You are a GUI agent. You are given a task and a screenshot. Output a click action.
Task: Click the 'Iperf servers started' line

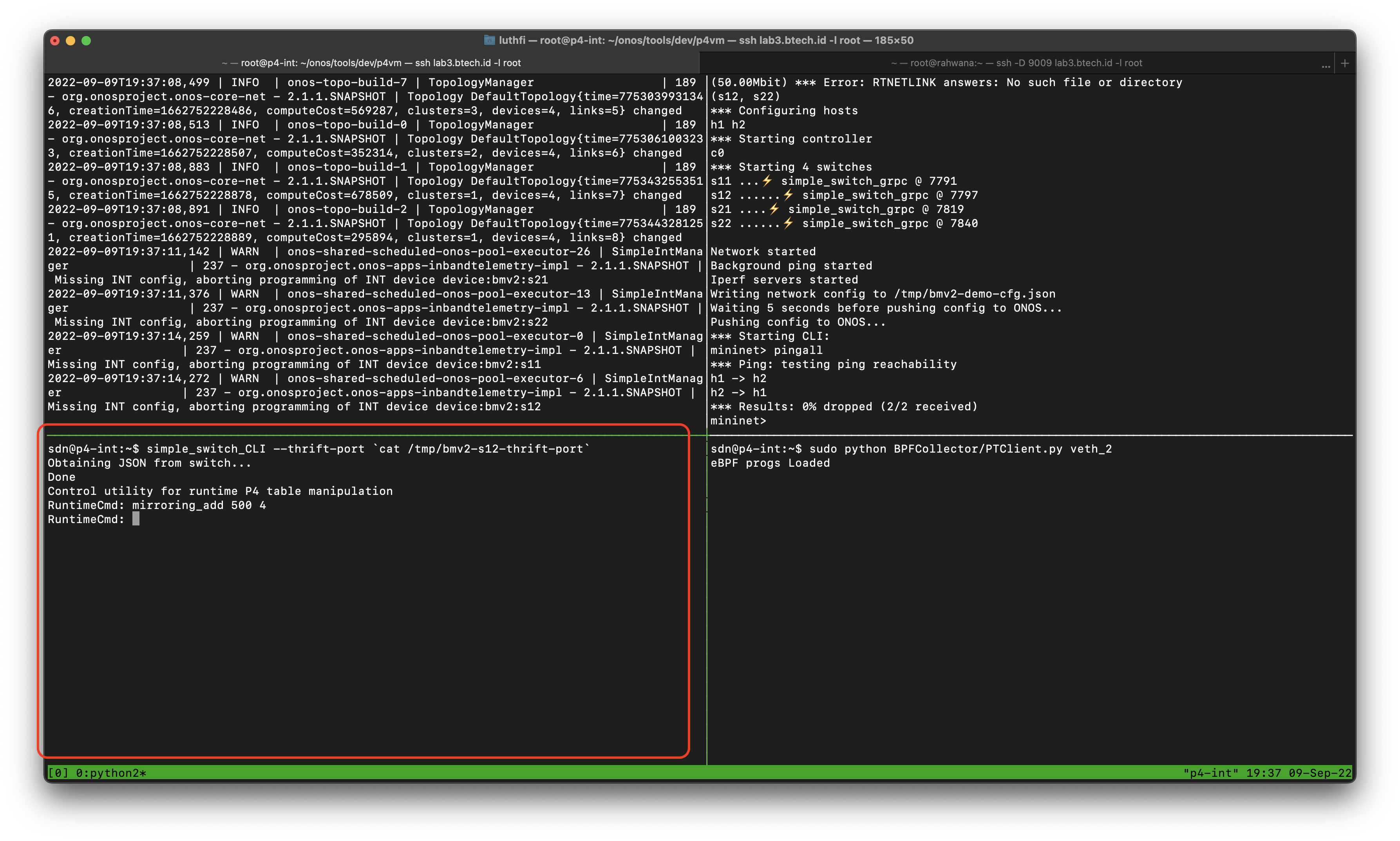[784, 280]
